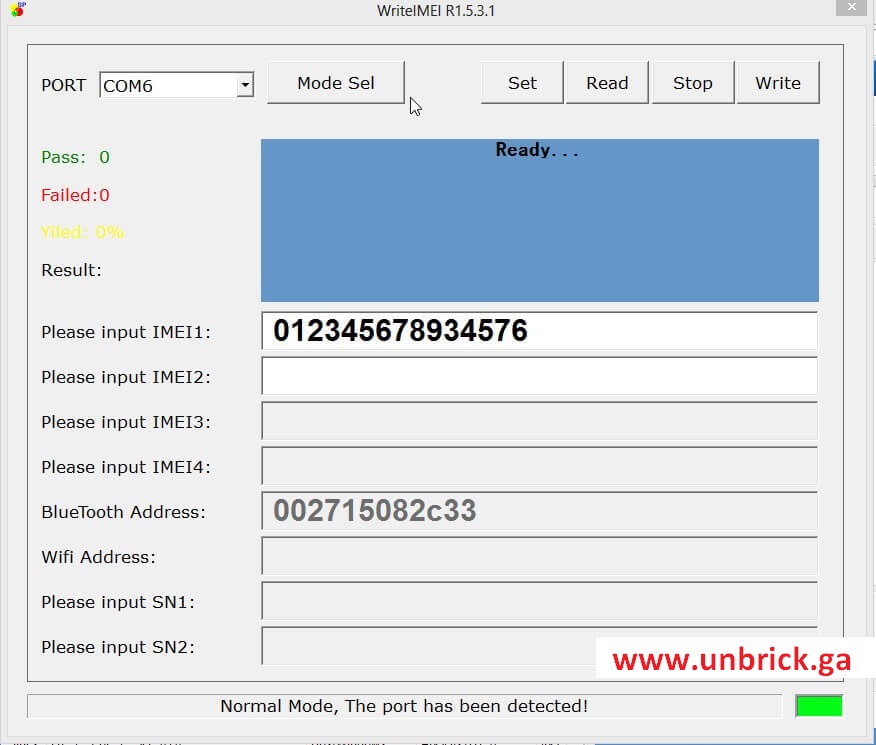Click the 'Pass: 0' counter text
876x745 pixels.
(75, 157)
